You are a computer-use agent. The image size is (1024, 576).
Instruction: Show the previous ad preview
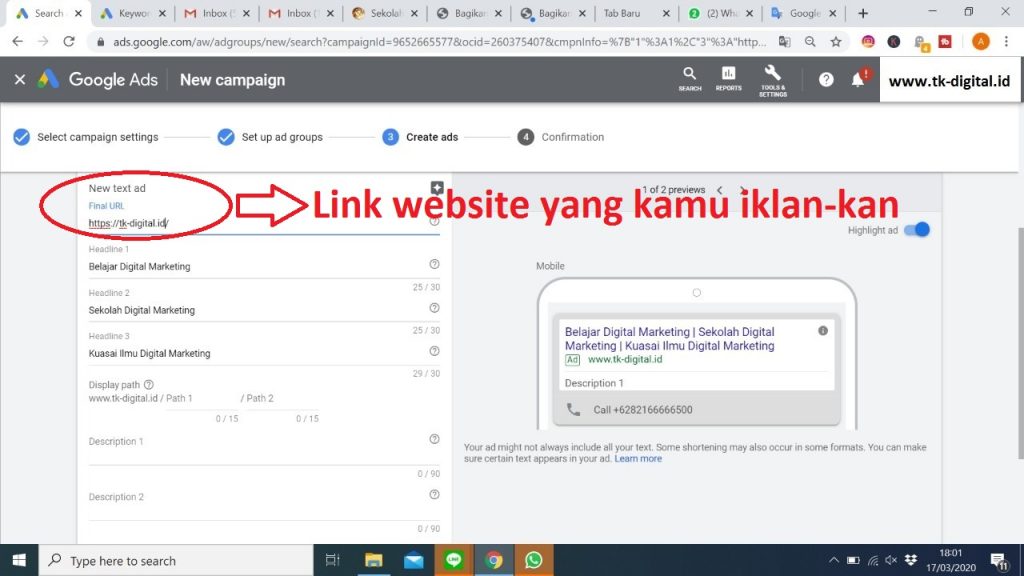[719, 190]
